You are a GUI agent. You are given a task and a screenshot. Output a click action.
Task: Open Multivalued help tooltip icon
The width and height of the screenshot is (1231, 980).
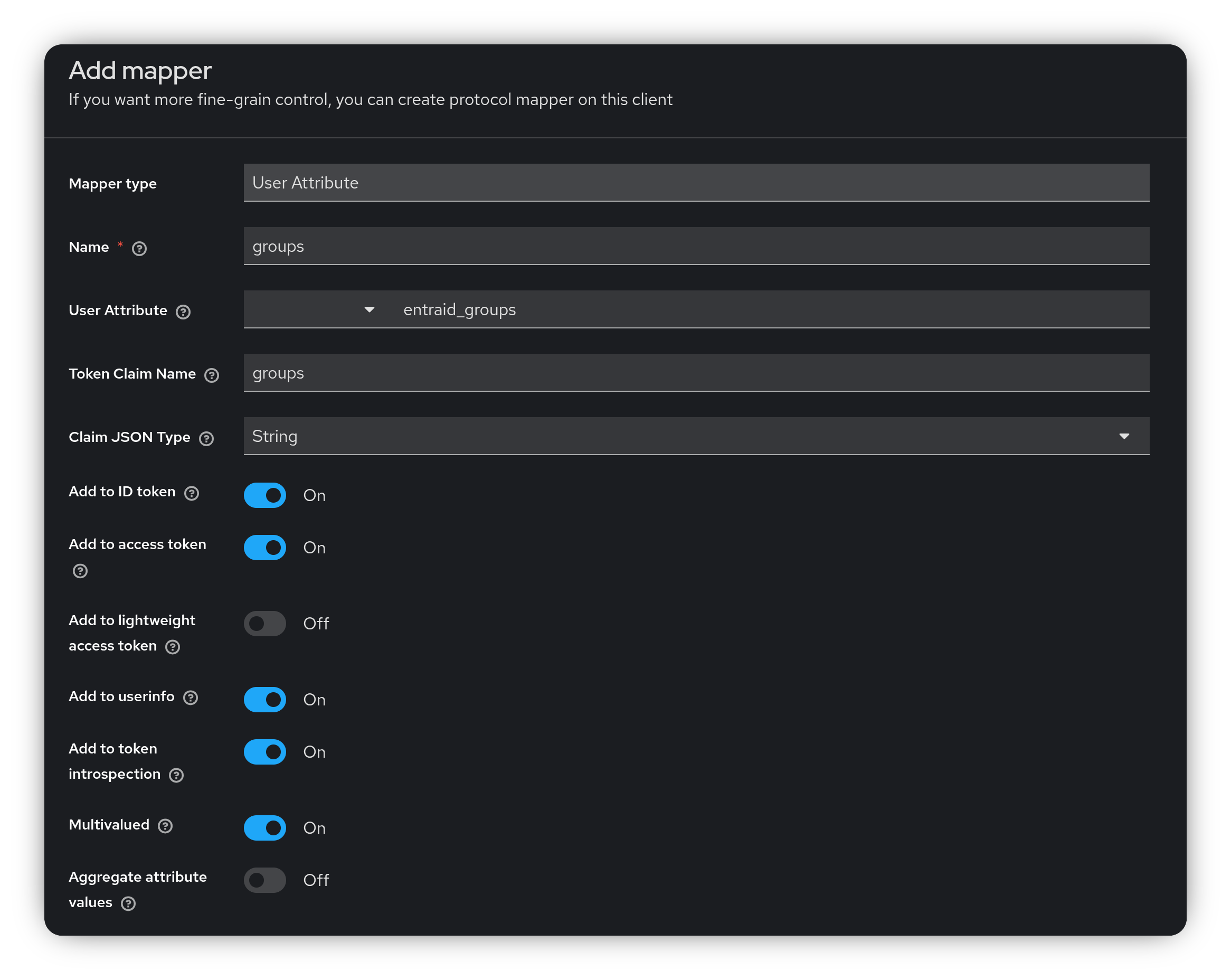(166, 826)
